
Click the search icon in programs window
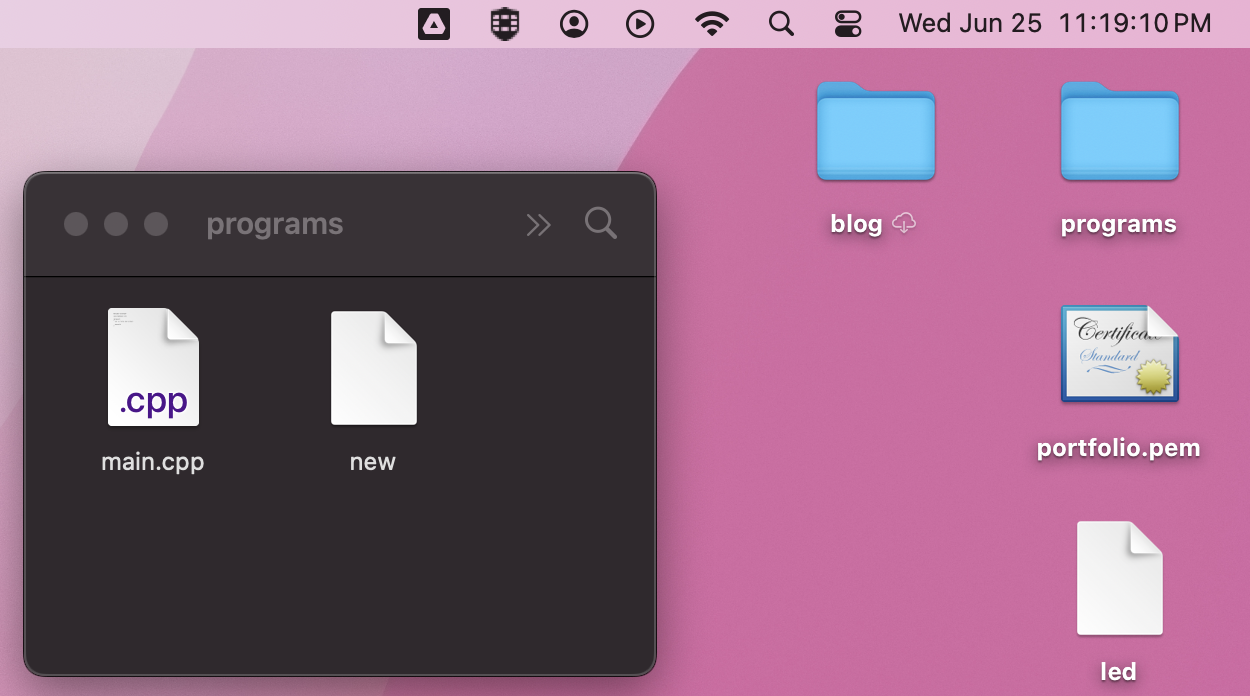[x=600, y=223]
